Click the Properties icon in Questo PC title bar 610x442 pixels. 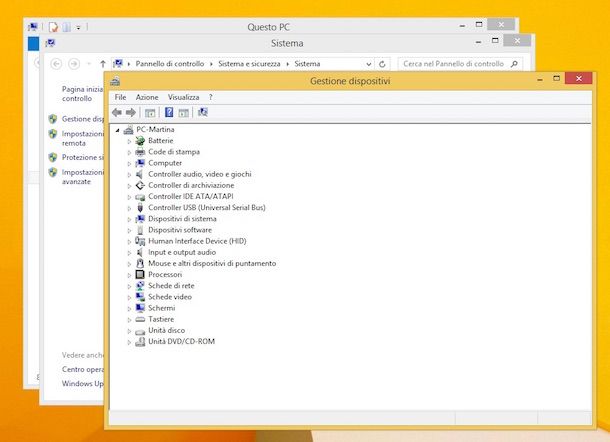pyautogui.click(x=53, y=27)
